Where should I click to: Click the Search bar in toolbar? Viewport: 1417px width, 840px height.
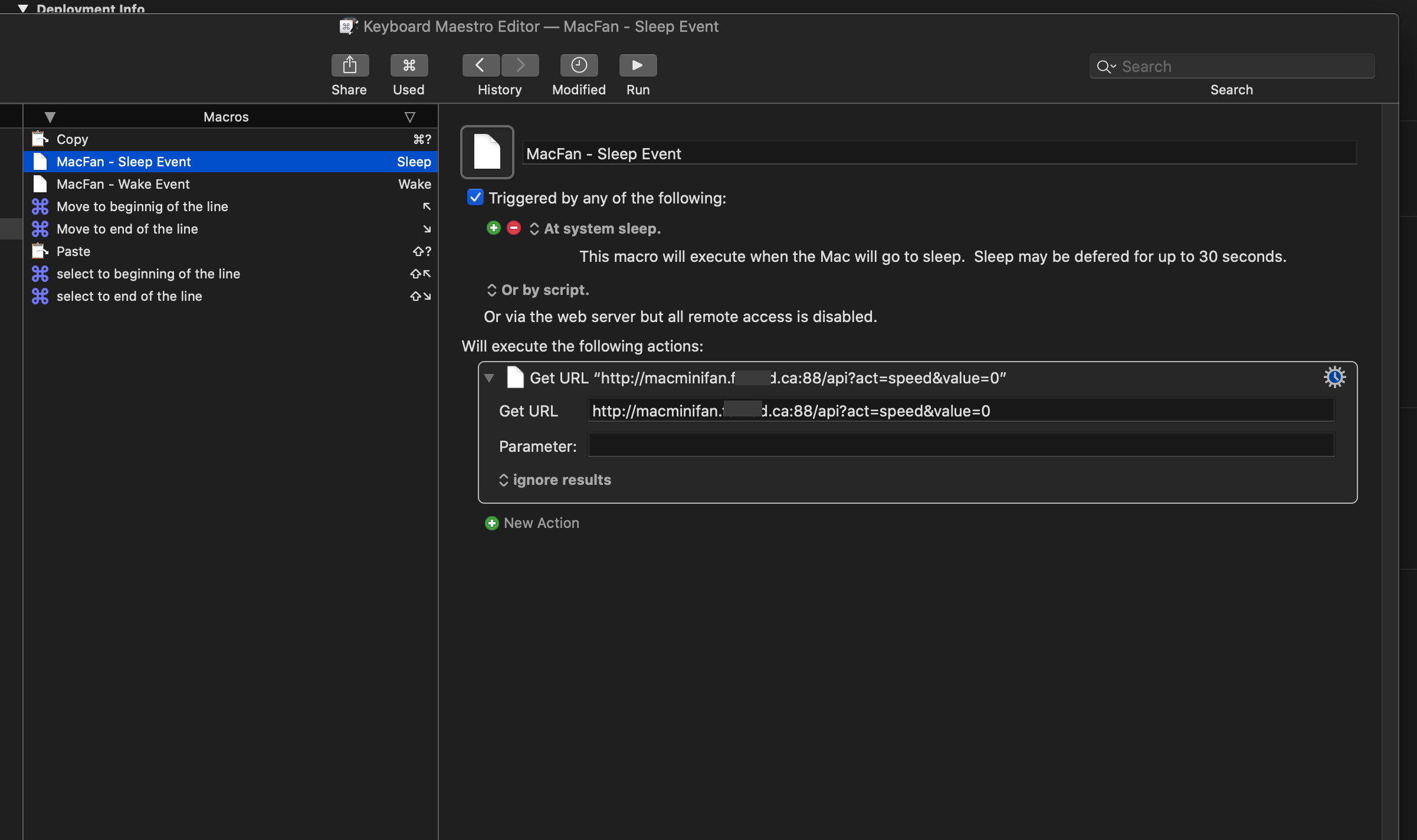pyautogui.click(x=1232, y=66)
